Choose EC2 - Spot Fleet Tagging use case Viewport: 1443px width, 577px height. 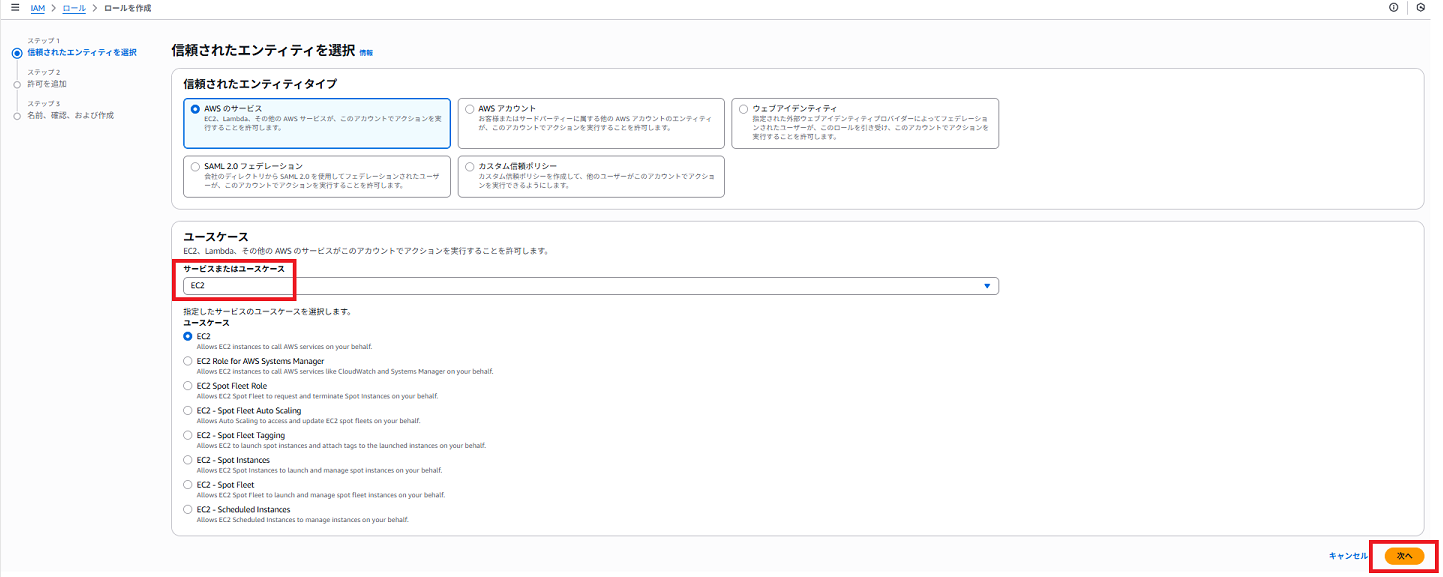[188, 435]
